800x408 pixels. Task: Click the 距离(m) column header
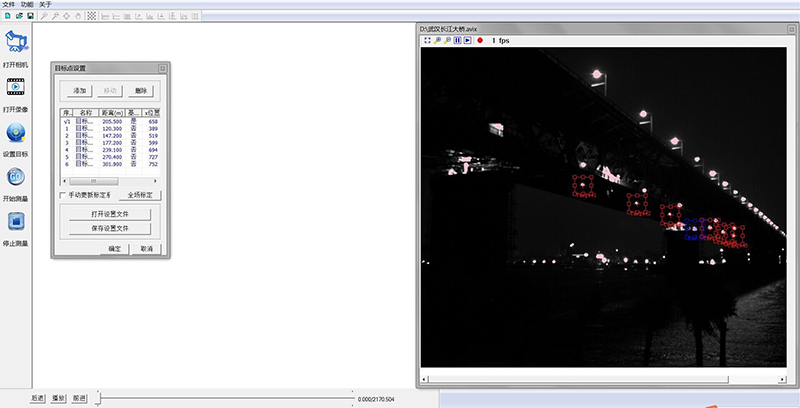112,112
